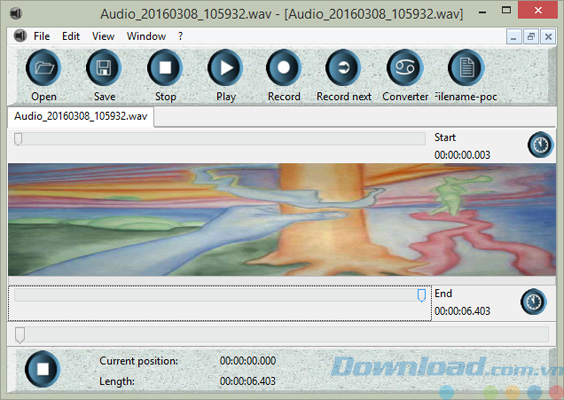Play the audio with Play icon
The width and height of the screenshot is (564, 400).
[225, 68]
